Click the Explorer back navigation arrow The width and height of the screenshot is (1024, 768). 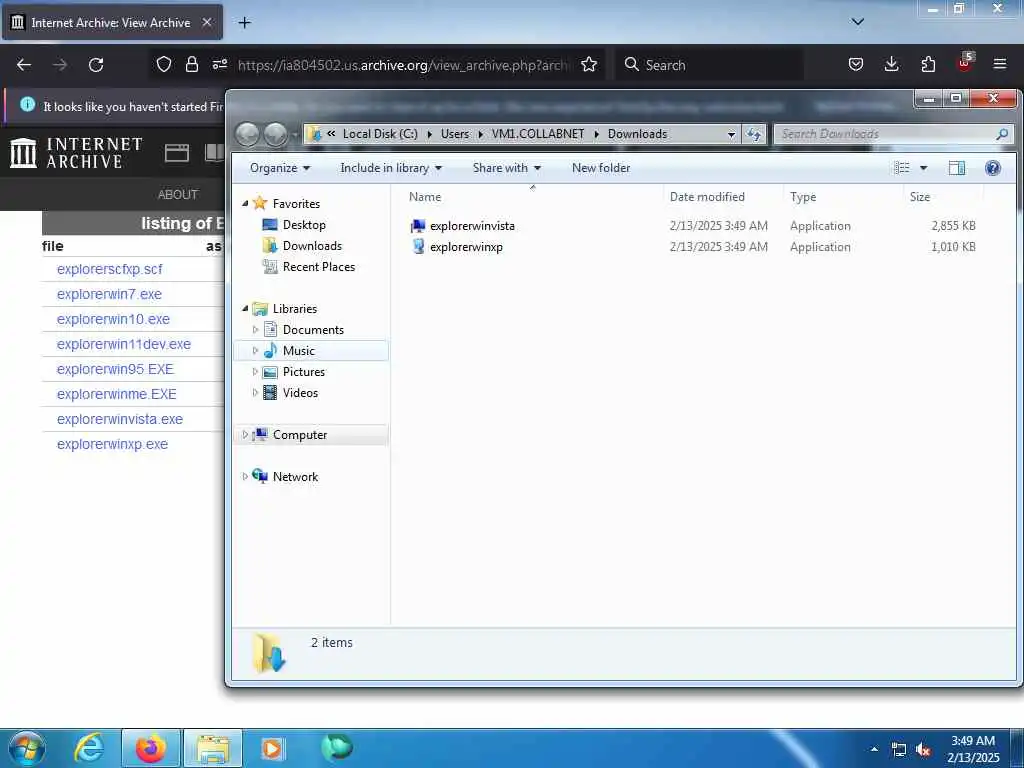(248, 134)
